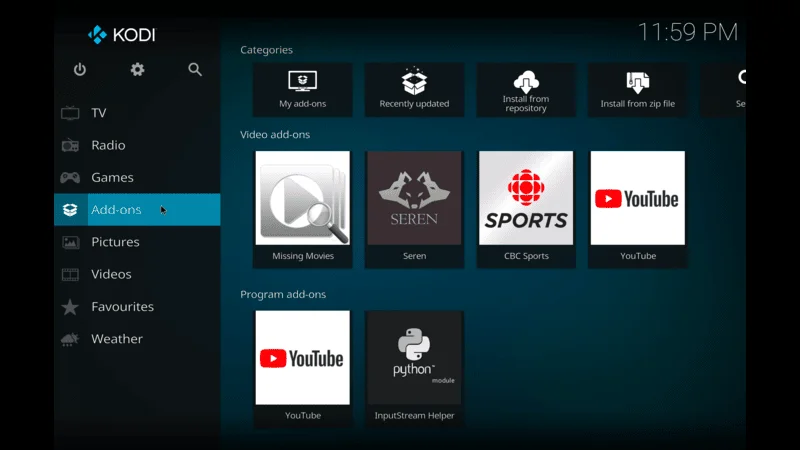Viewport: 800px width, 450px height.
Task: Click the 11:59 PM clock
Action: pos(688,32)
